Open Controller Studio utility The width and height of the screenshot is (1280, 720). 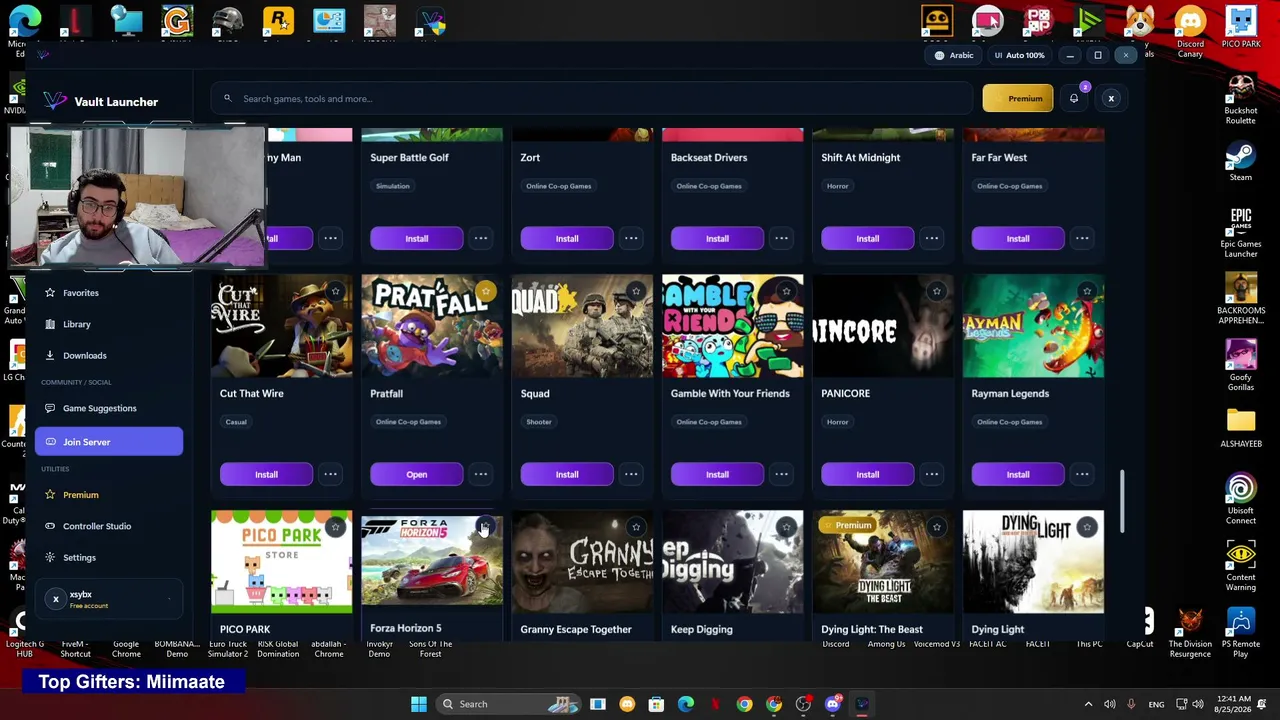[x=109, y=526]
